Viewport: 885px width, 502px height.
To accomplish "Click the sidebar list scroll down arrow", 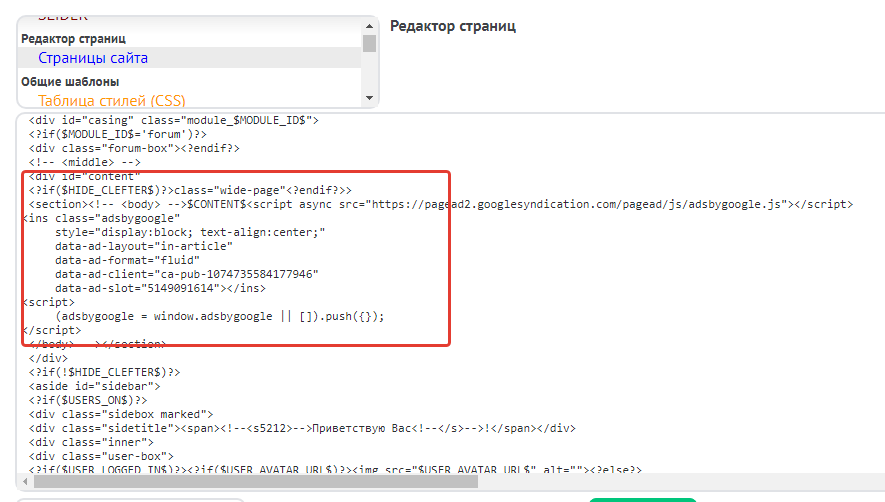I will [369, 98].
